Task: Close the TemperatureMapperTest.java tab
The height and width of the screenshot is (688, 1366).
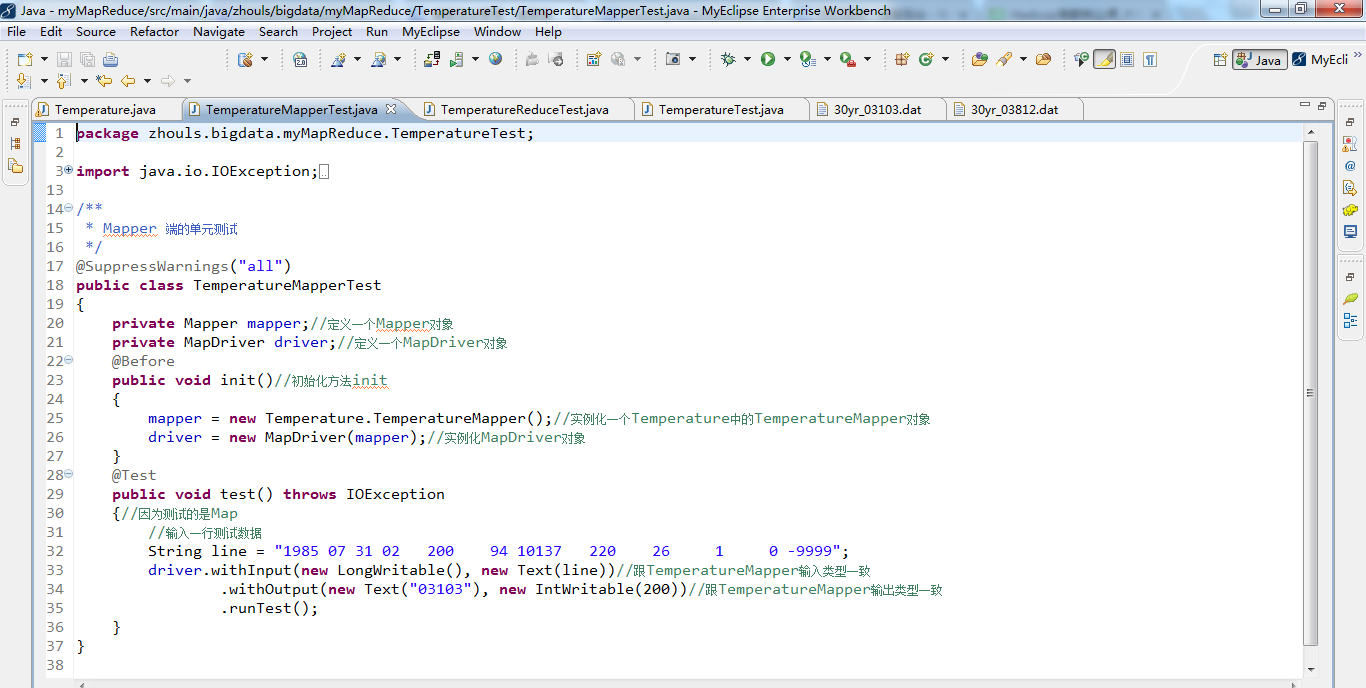Action: [391, 109]
